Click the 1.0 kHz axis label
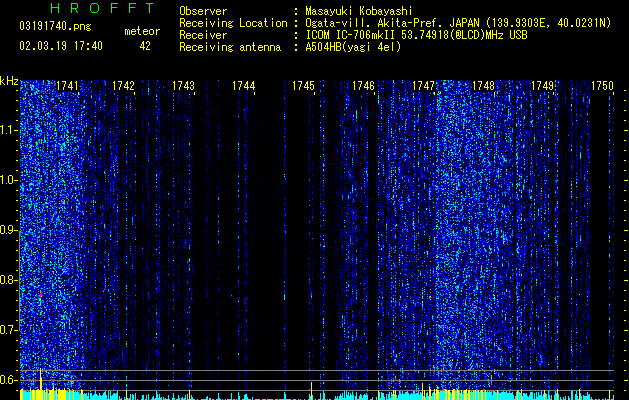The width and height of the screenshot is (629, 400). [9, 180]
